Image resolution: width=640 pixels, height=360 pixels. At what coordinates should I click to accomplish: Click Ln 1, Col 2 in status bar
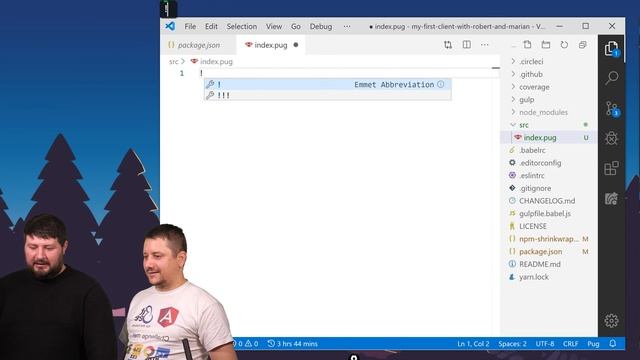[473, 344]
